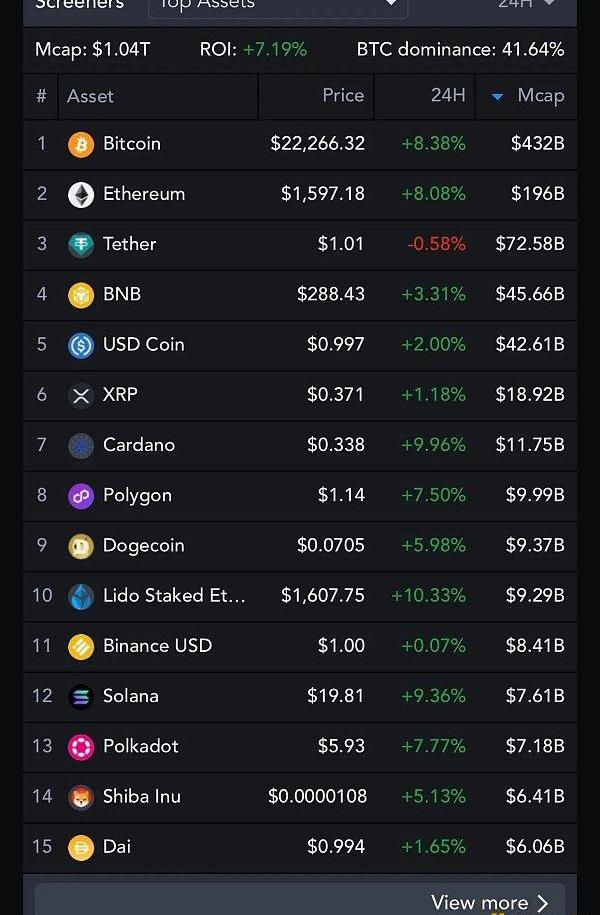Click the Tether logo icon
This screenshot has width=600, height=915.
pyautogui.click(x=81, y=244)
